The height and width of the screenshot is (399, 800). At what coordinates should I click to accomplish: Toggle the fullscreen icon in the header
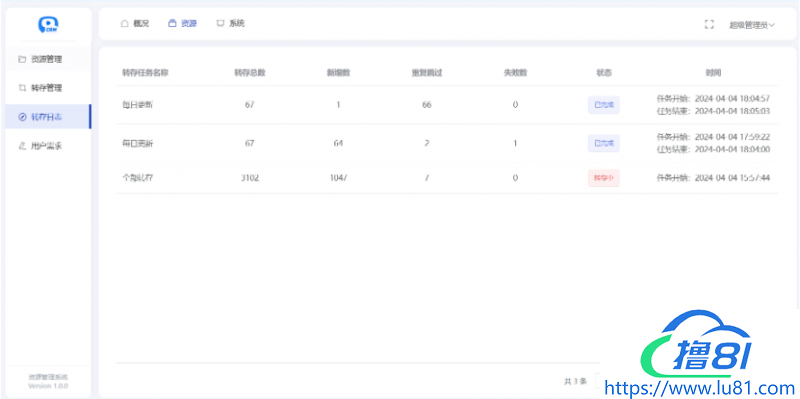(709, 24)
